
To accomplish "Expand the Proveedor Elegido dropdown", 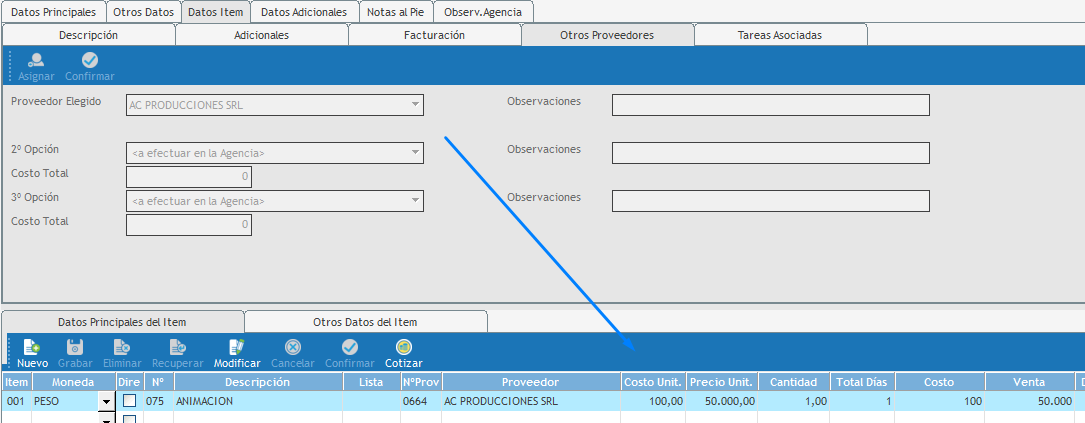I will [414, 105].
